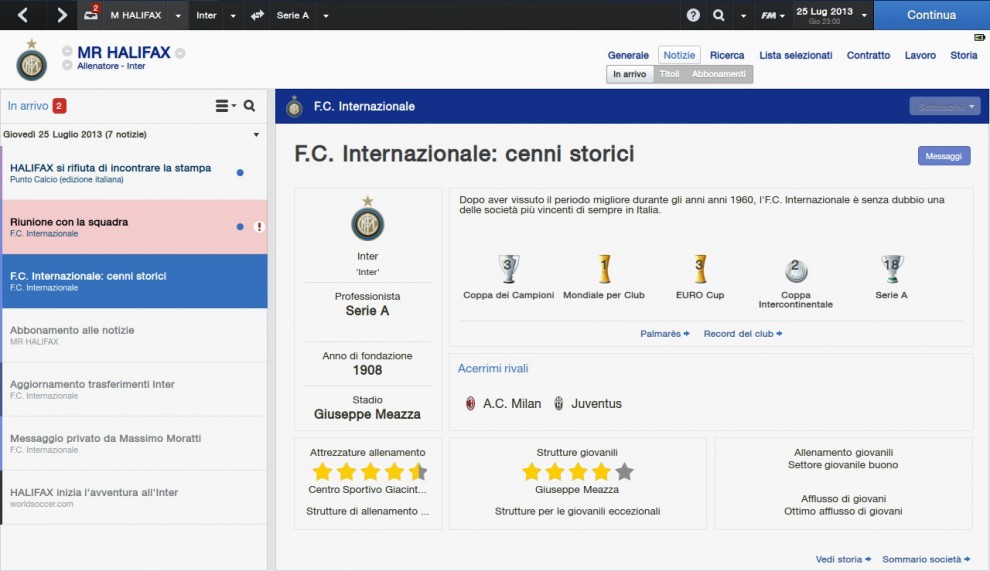This screenshot has height=571, width=990.
Task: Go back with the left arrow
Action: click(x=23, y=15)
